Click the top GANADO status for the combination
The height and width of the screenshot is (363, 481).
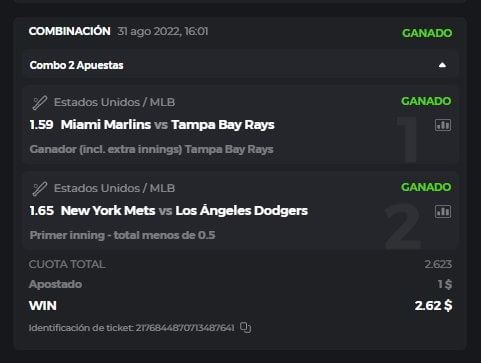click(427, 33)
